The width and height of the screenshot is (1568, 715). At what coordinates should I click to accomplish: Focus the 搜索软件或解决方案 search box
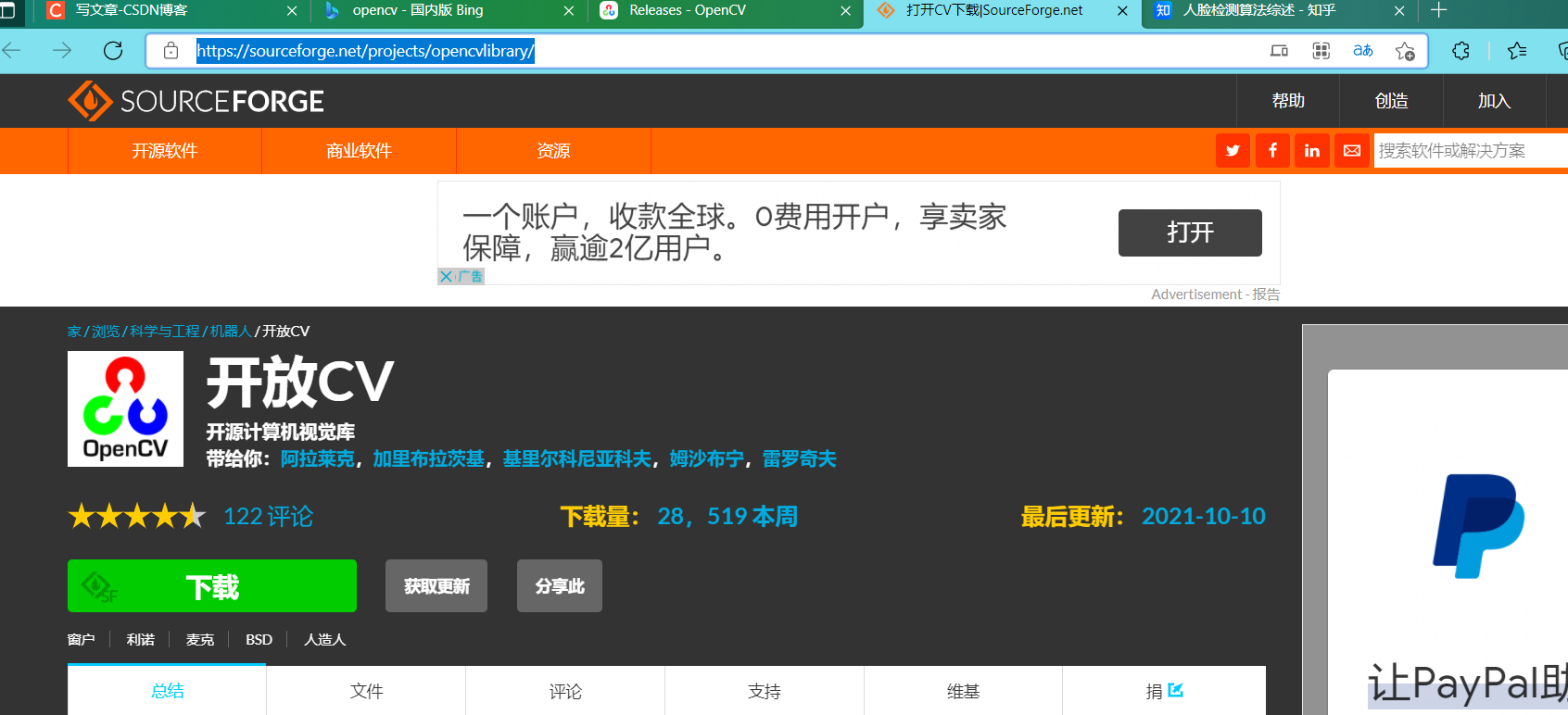pos(1471,151)
